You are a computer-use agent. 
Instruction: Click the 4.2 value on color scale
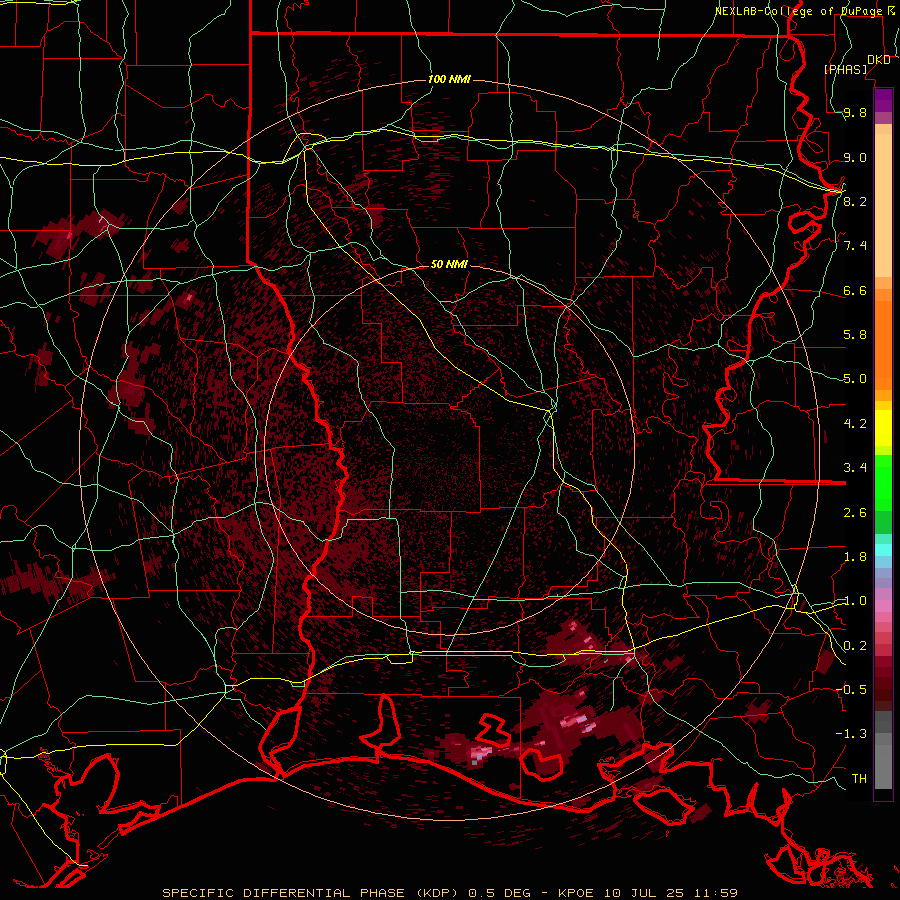coord(855,424)
